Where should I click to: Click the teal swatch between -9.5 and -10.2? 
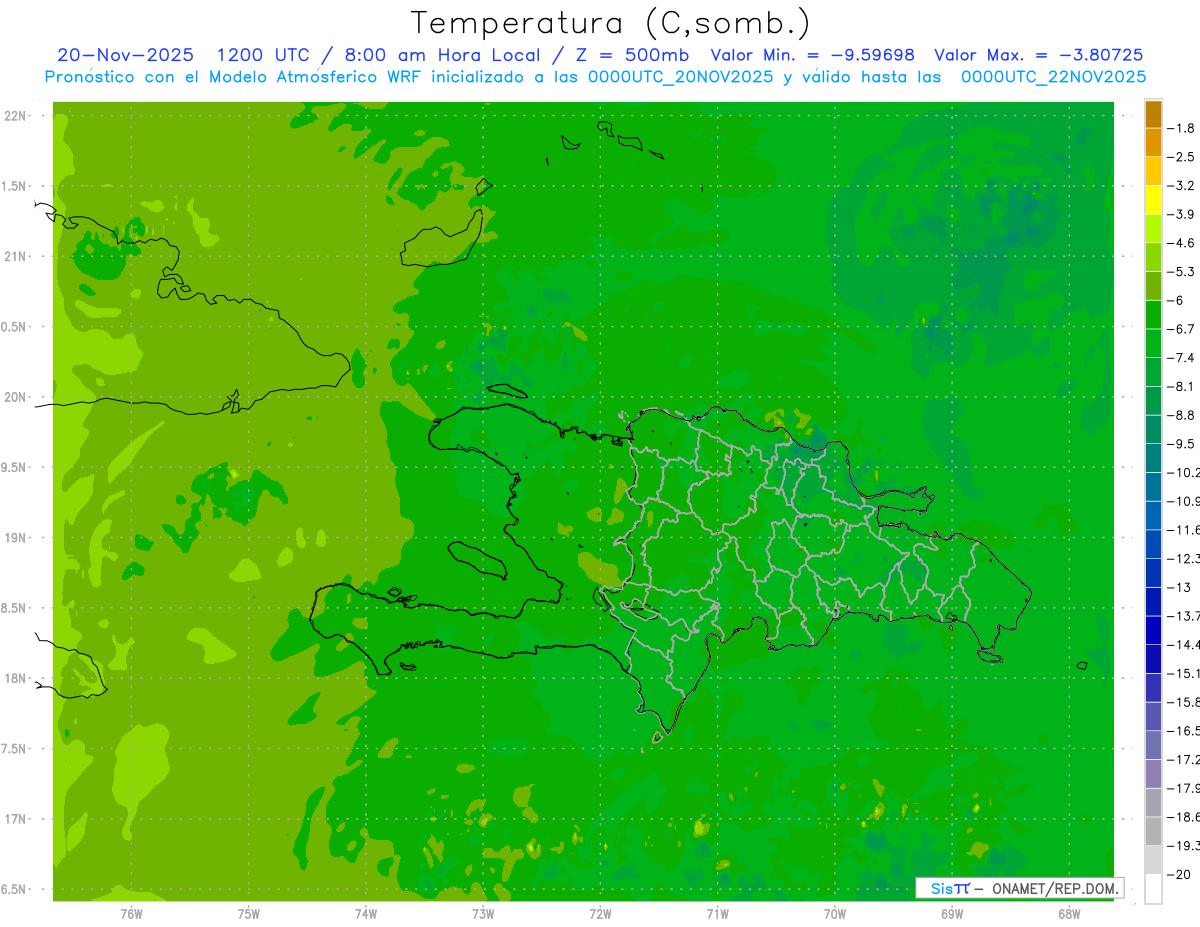click(1153, 458)
